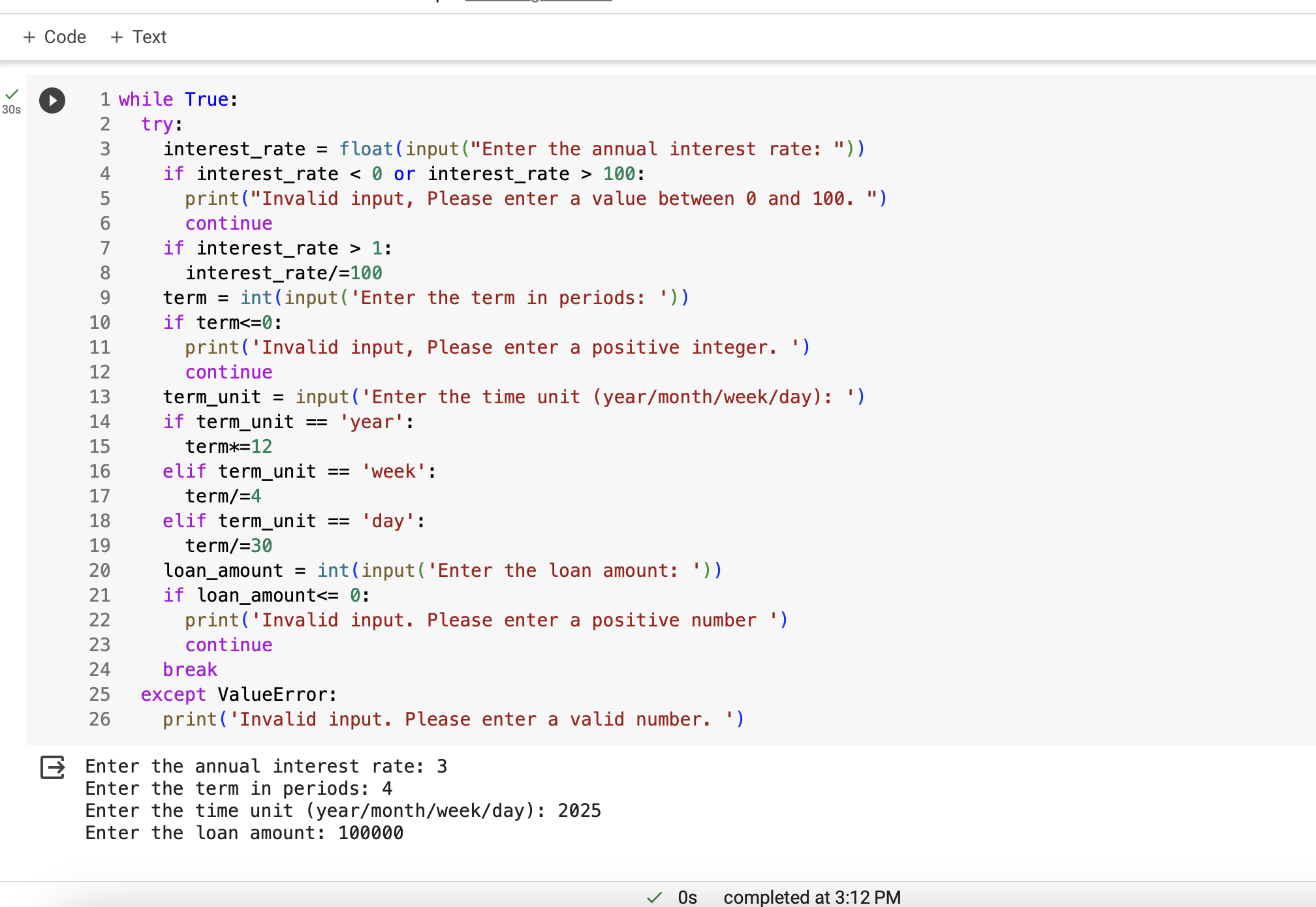Click "elif term_unit == 'day'" line
Screen dimensions: 1316x907
(x=294, y=521)
